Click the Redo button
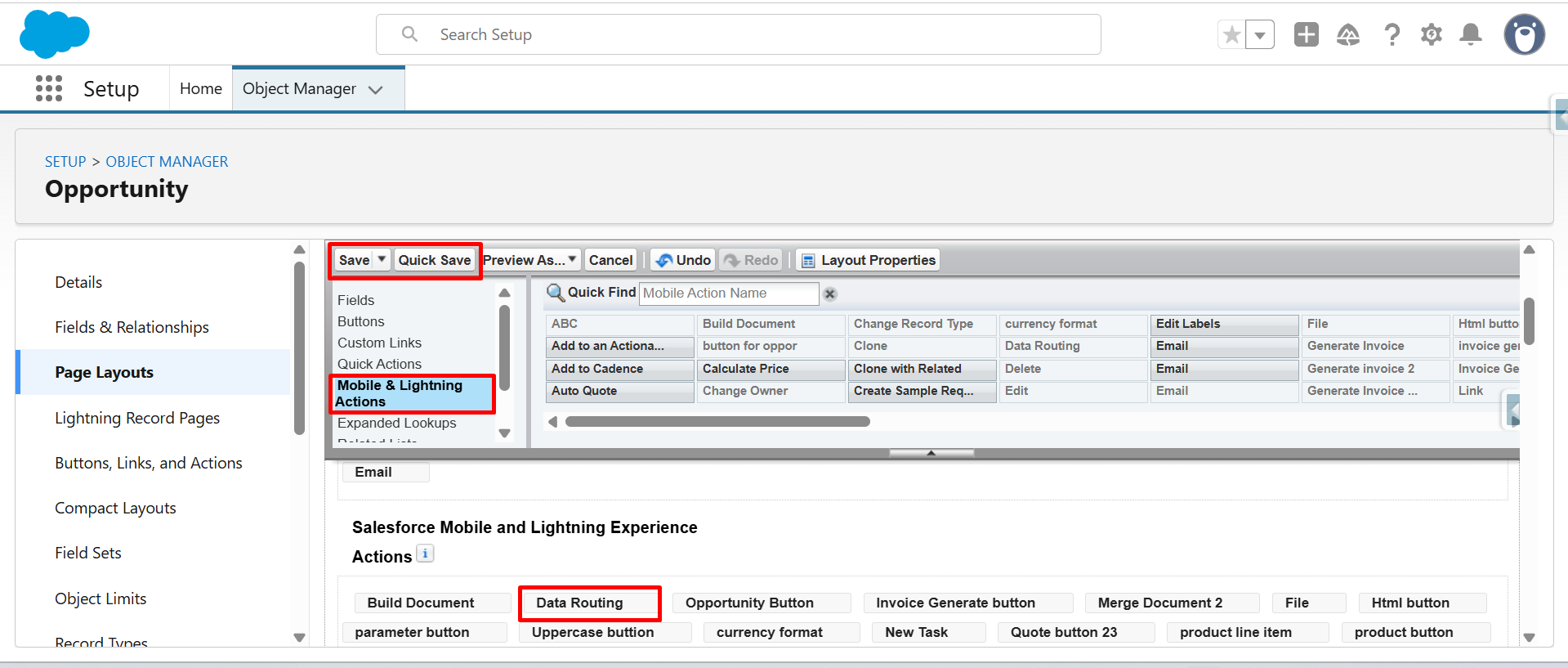Screen dimensions: 1568x668 pos(751,260)
